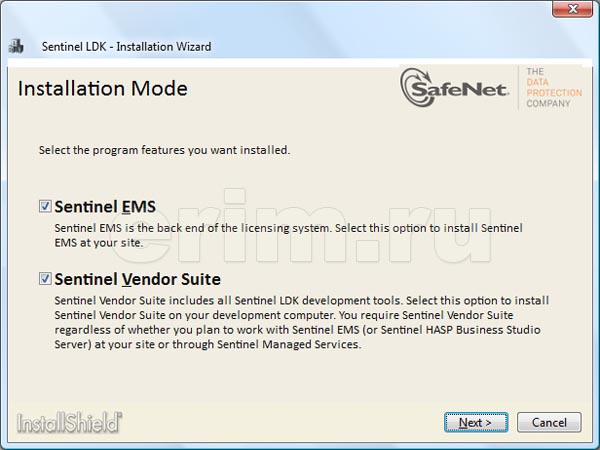Click the installer icon in title bar
The image size is (600, 450).
16,46
